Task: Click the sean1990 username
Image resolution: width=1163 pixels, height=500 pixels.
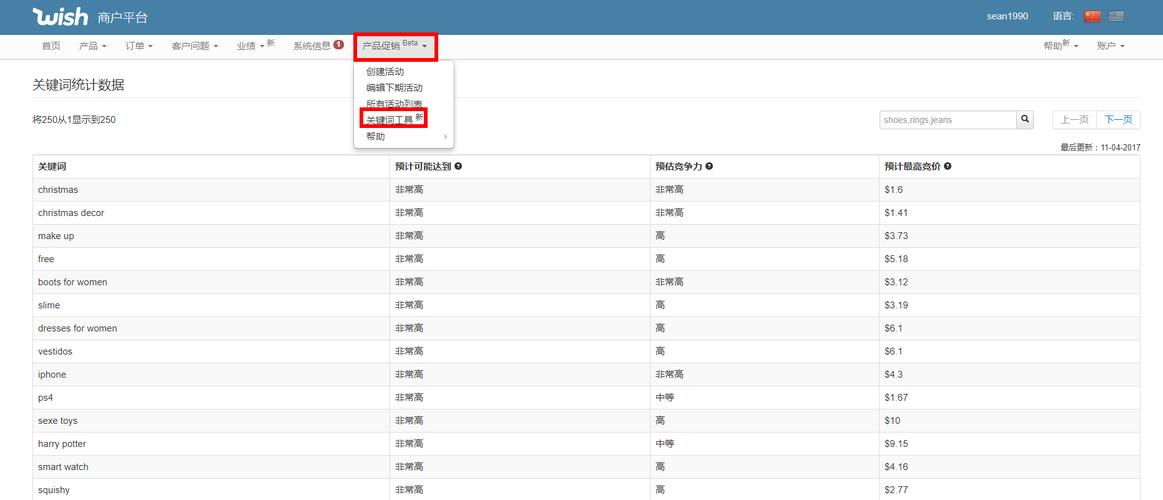Action: (x=1007, y=16)
